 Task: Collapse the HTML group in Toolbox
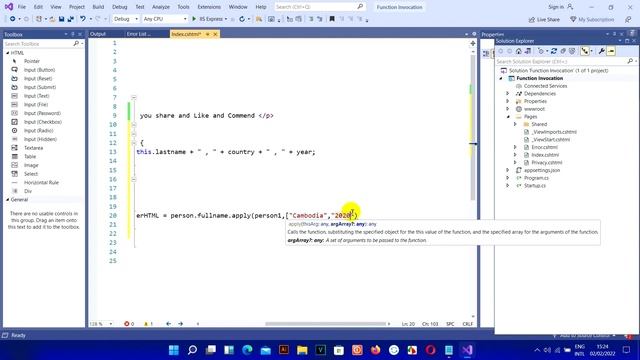coord(8,53)
